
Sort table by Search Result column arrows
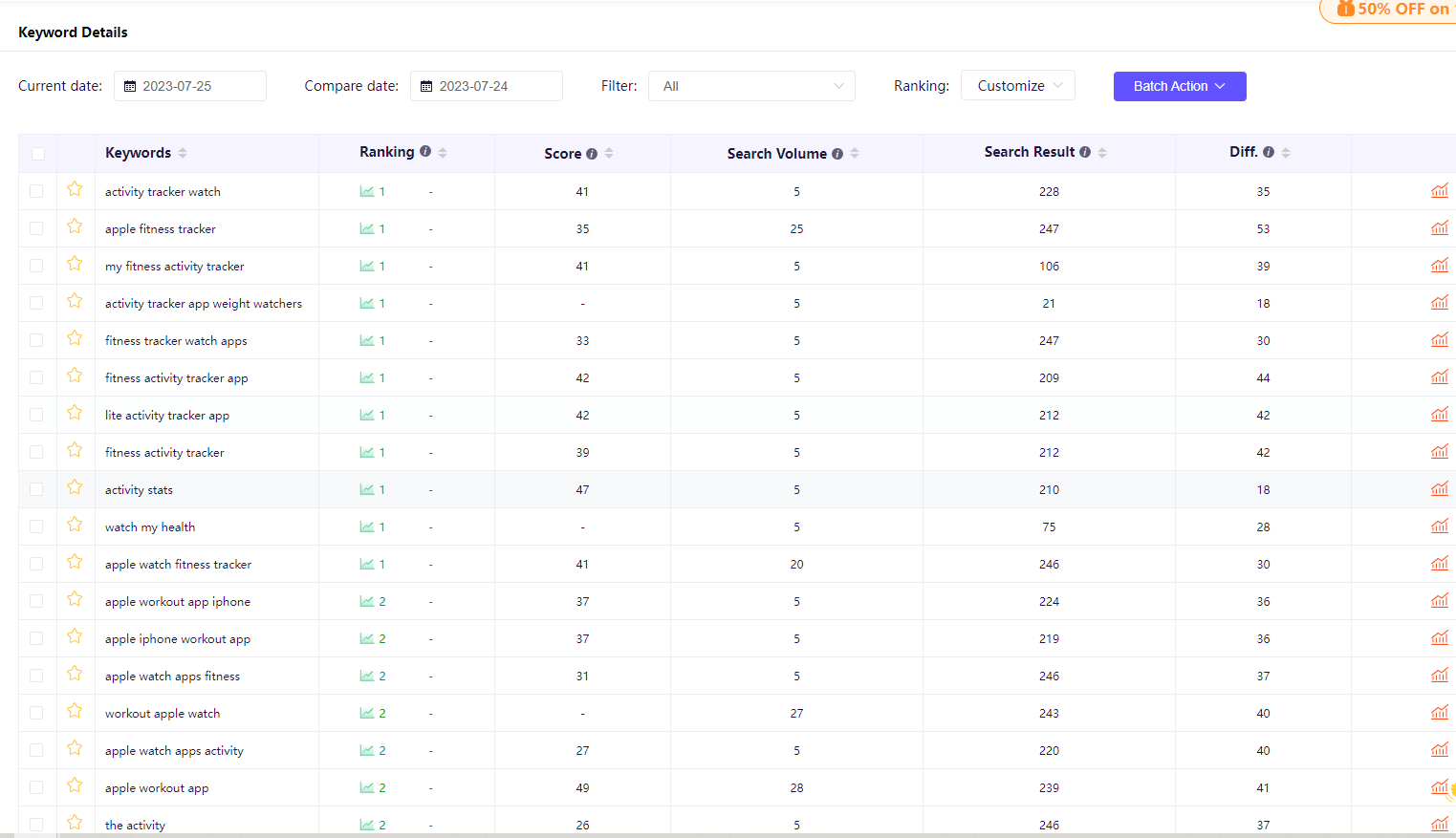[1102, 153]
